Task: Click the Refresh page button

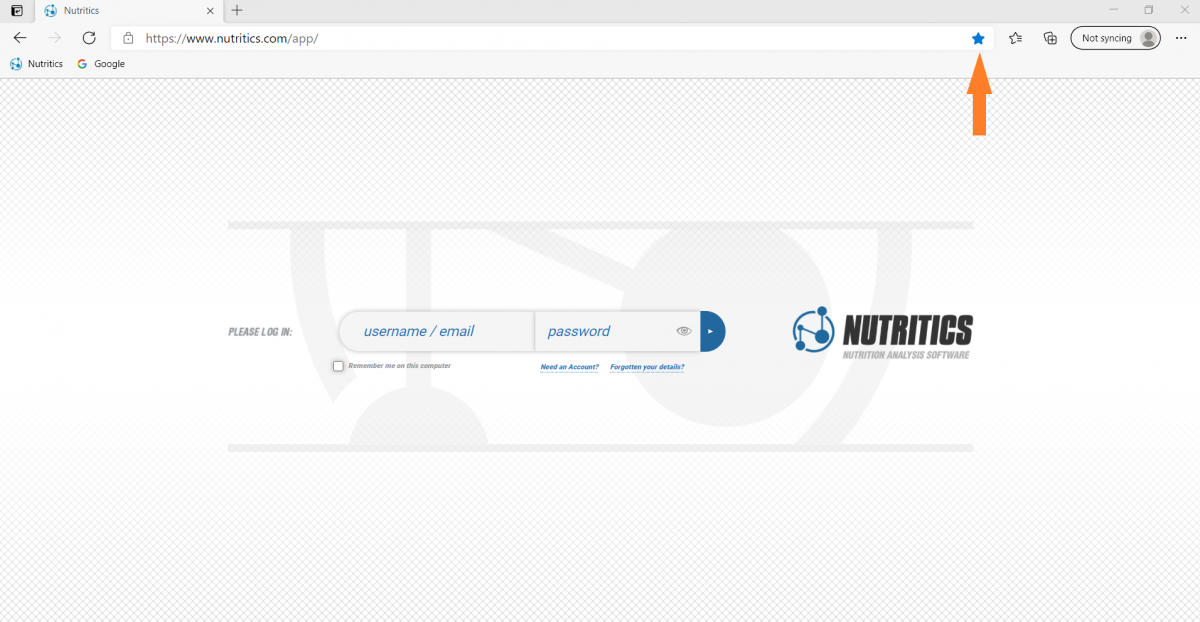Action: click(89, 38)
